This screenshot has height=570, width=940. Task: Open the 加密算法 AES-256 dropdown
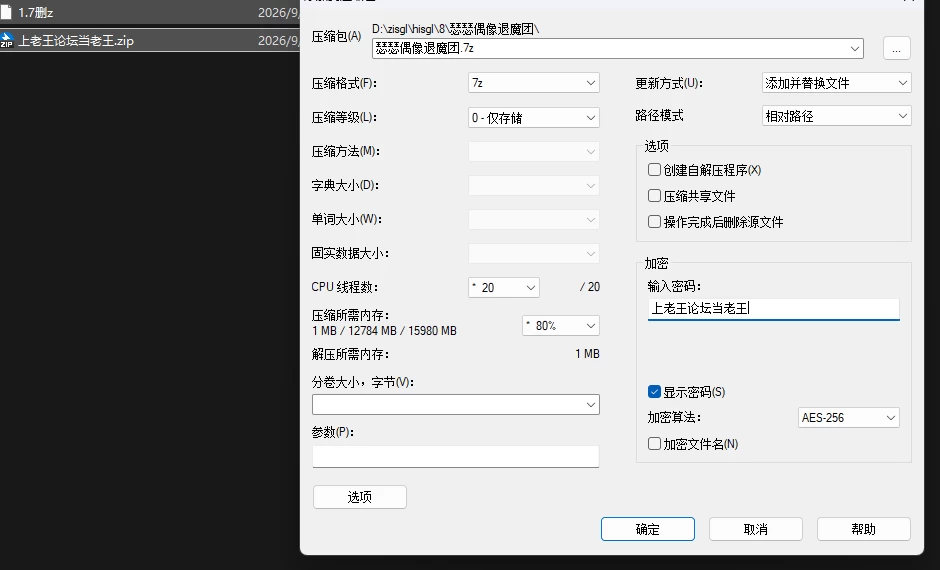(x=849, y=418)
